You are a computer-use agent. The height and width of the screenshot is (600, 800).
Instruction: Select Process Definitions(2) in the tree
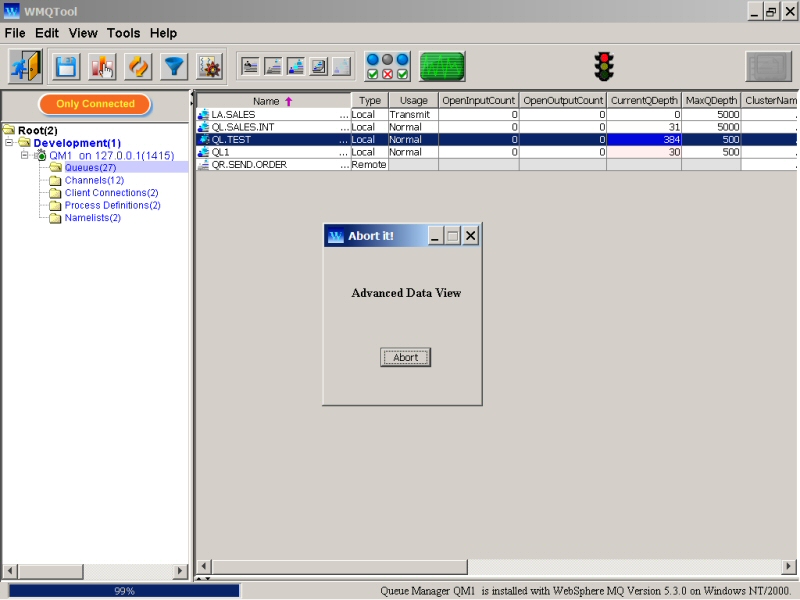point(112,205)
